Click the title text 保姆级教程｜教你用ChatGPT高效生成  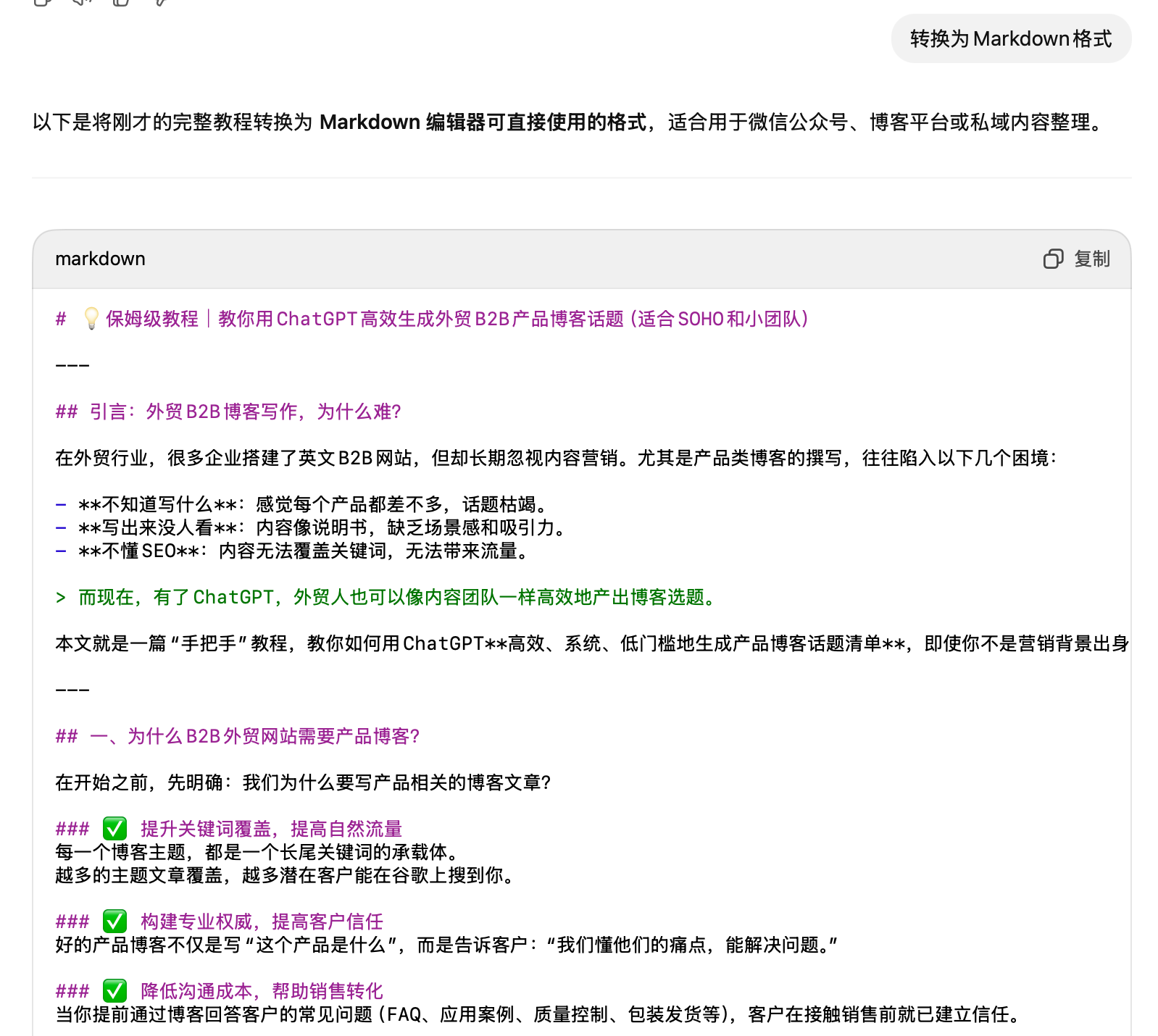(x=457, y=319)
